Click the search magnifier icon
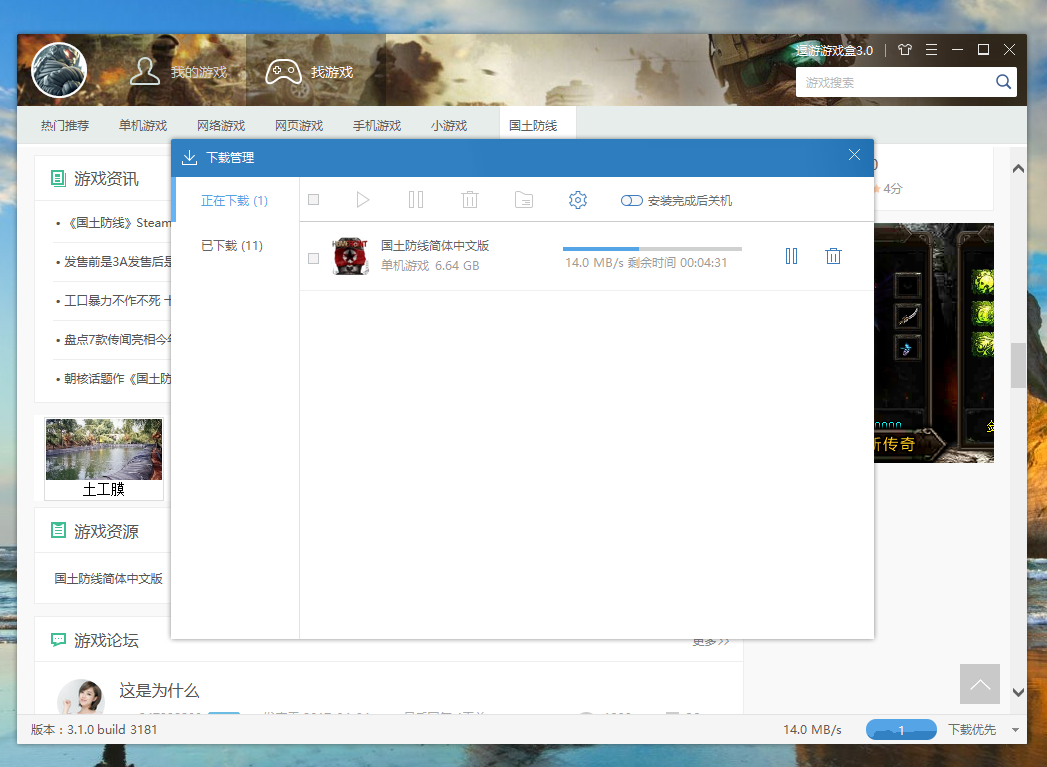This screenshot has height=767, width=1047. coord(1003,82)
